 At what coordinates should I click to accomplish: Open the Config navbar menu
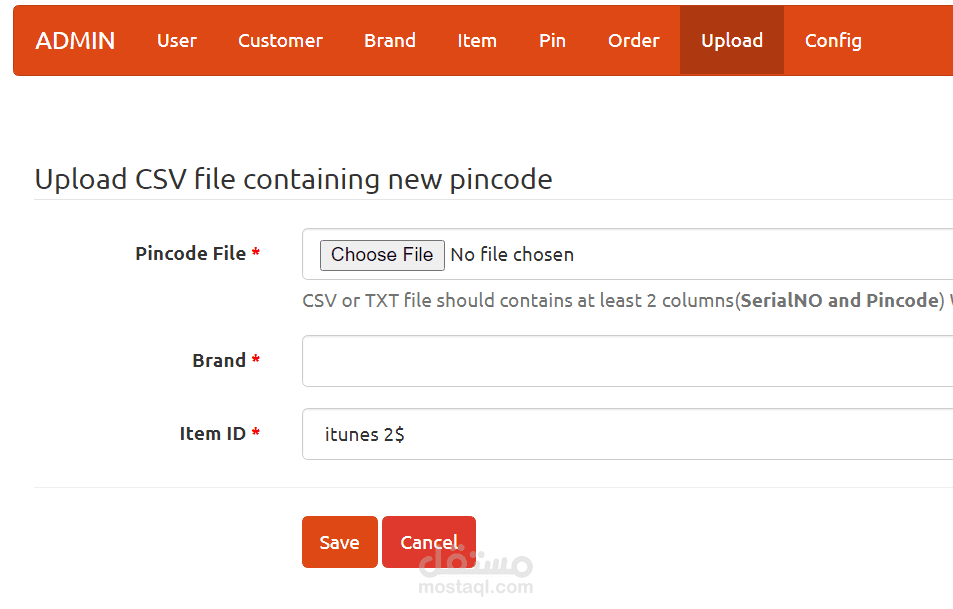tap(833, 41)
